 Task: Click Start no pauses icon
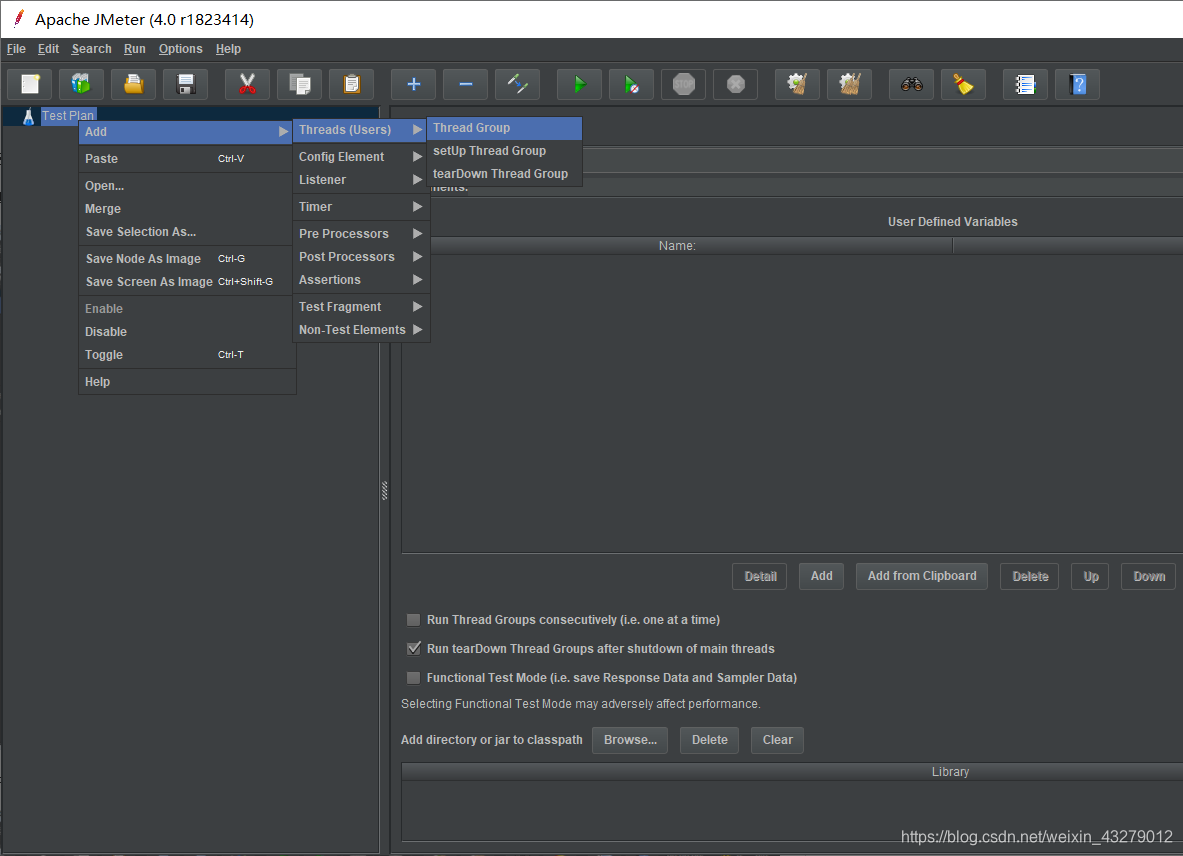tap(631, 84)
